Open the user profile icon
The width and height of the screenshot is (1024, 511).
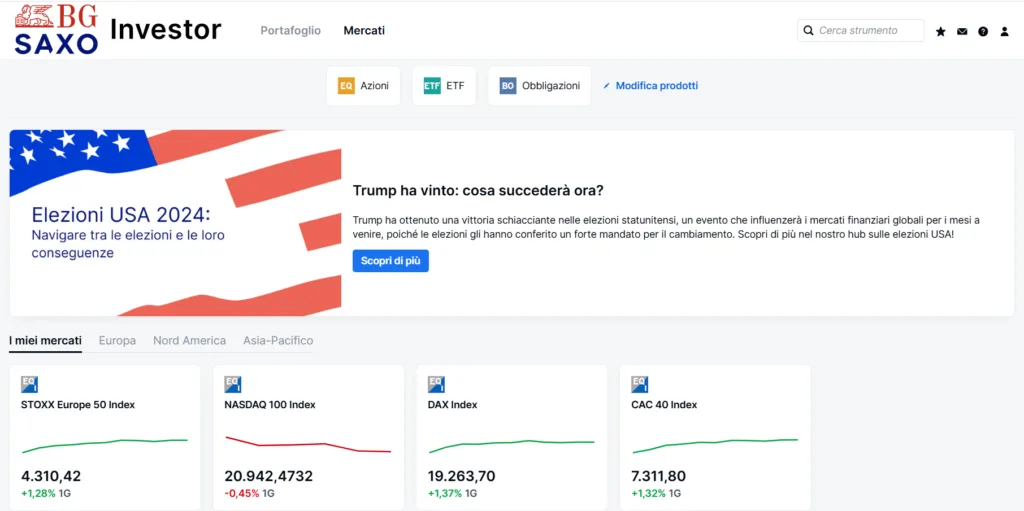point(1004,31)
